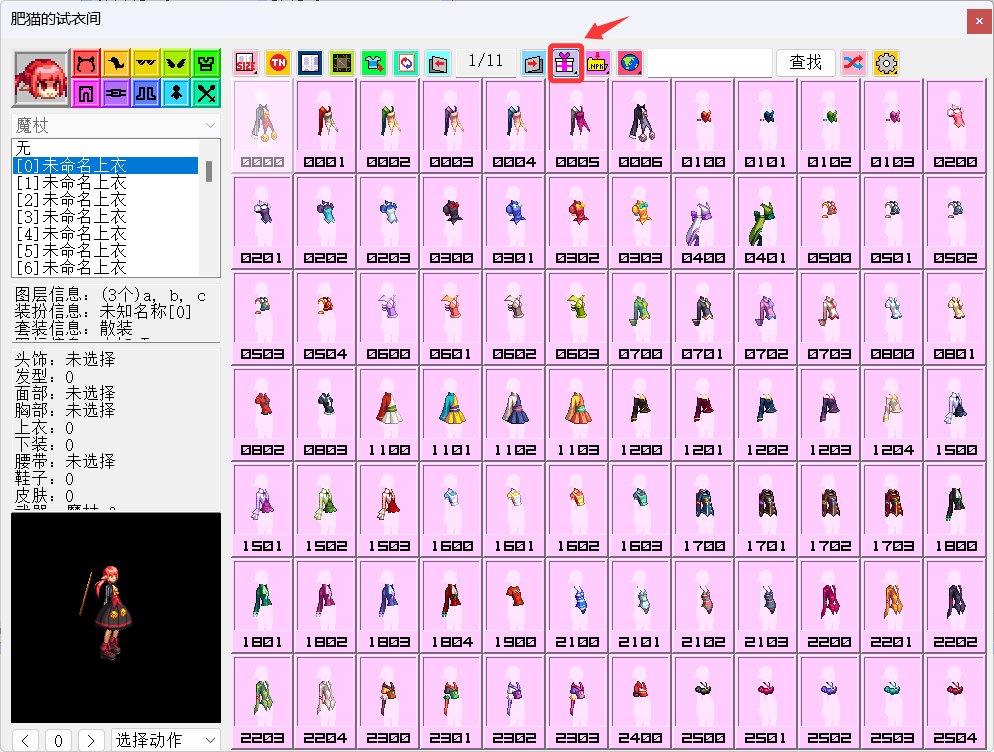Click the globe toolbar icon

tap(629, 63)
